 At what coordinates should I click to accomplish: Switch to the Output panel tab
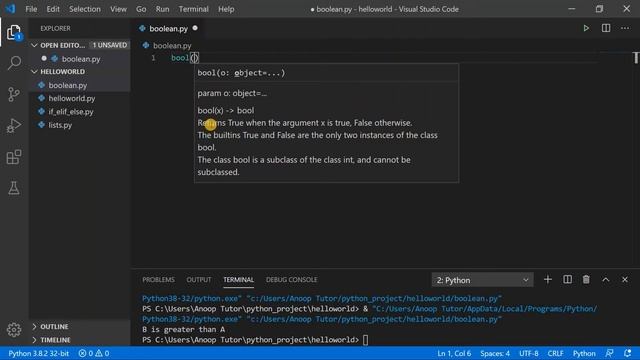pos(199,280)
